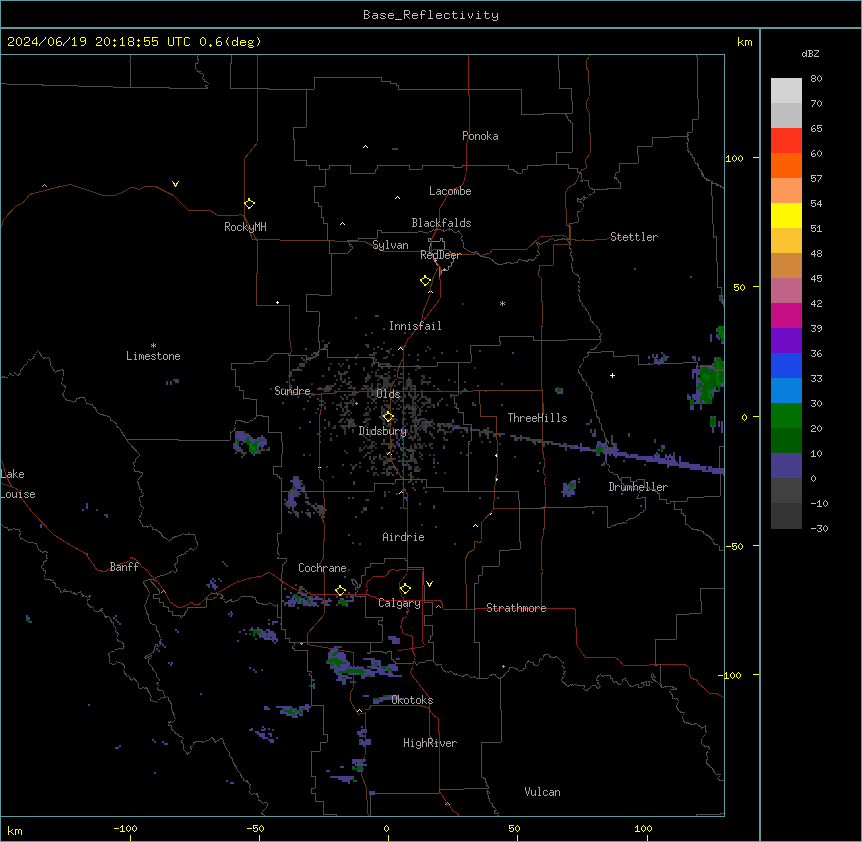The height and width of the screenshot is (842, 862).
Task: Select the RedDeer label
Action: [440, 255]
